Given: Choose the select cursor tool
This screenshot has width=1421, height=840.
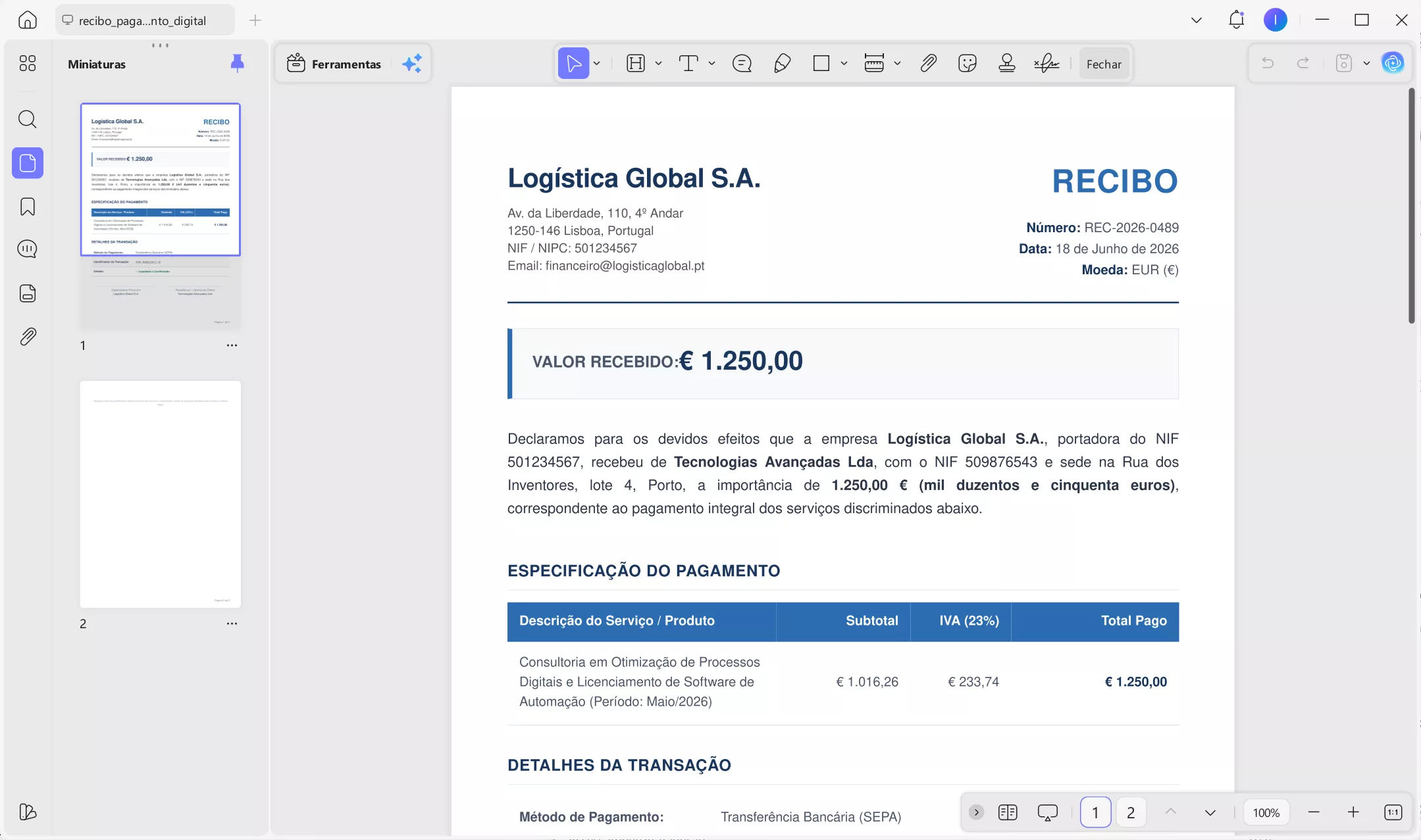Looking at the screenshot, I should (x=573, y=63).
